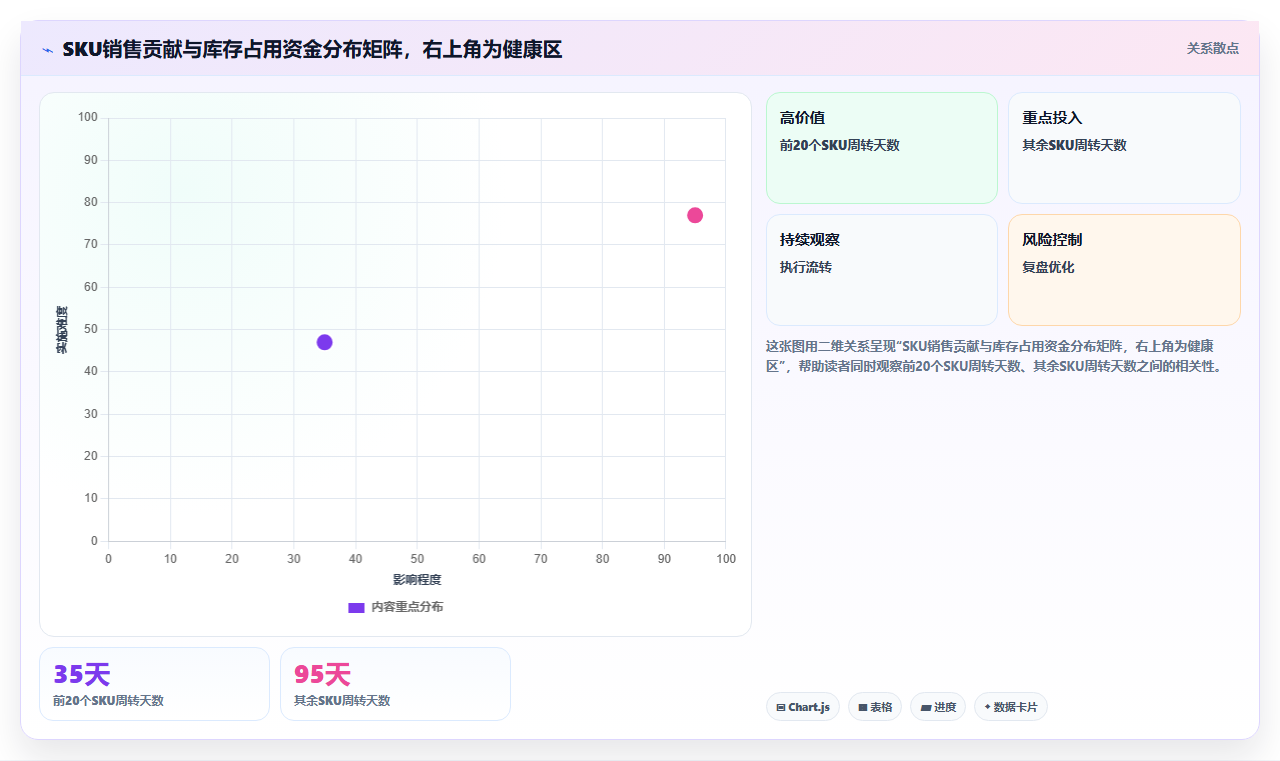The height and width of the screenshot is (761, 1280).
Task: Open the 高价值 quadrant card
Action: (882, 148)
